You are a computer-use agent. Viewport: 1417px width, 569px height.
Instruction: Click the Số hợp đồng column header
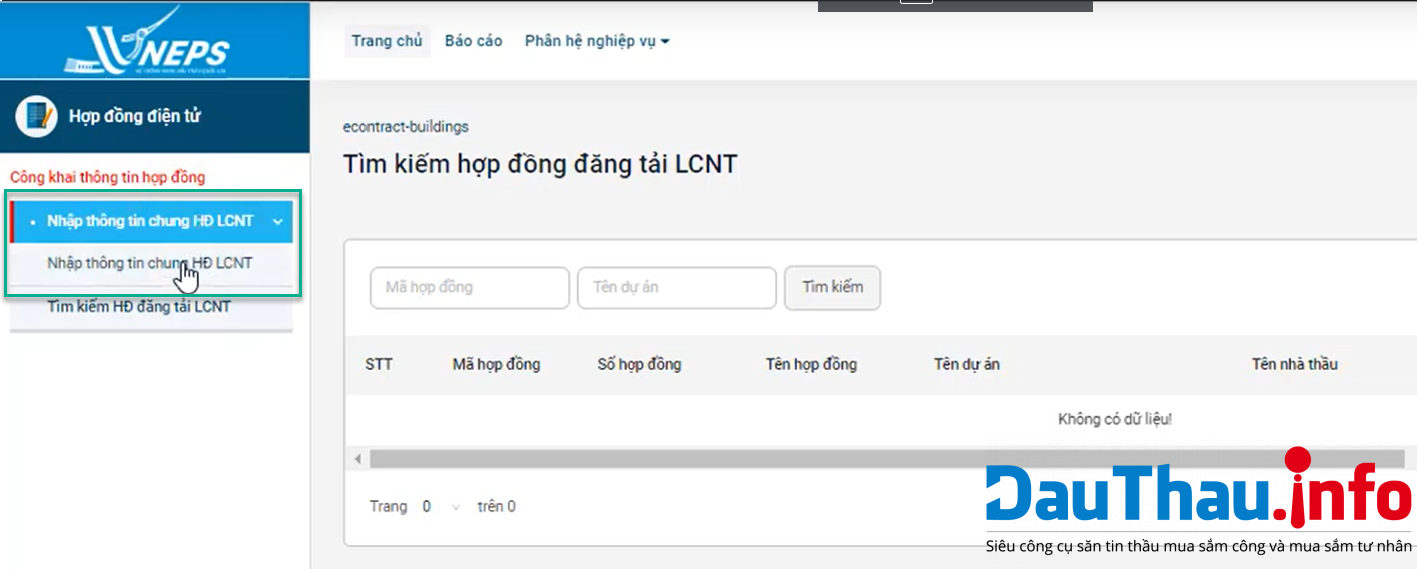pos(639,364)
